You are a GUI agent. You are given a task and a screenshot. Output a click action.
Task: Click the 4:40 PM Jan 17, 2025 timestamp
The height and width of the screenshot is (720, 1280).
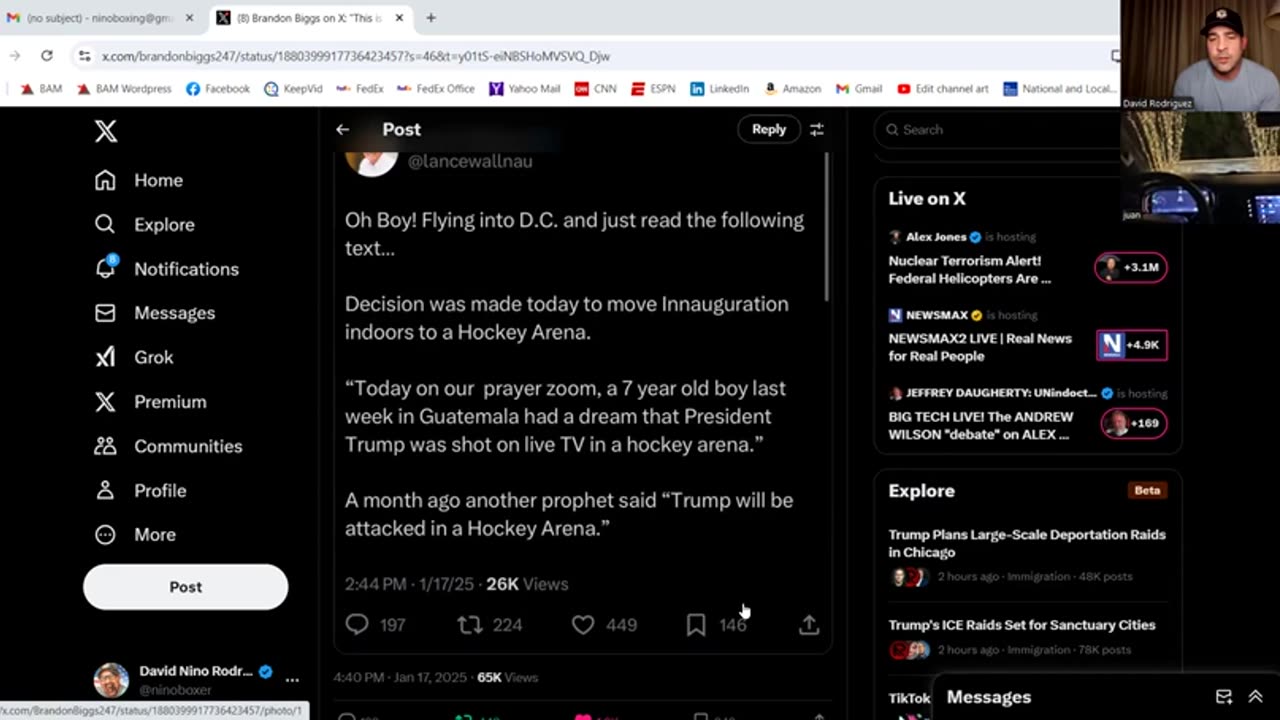(400, 677)
